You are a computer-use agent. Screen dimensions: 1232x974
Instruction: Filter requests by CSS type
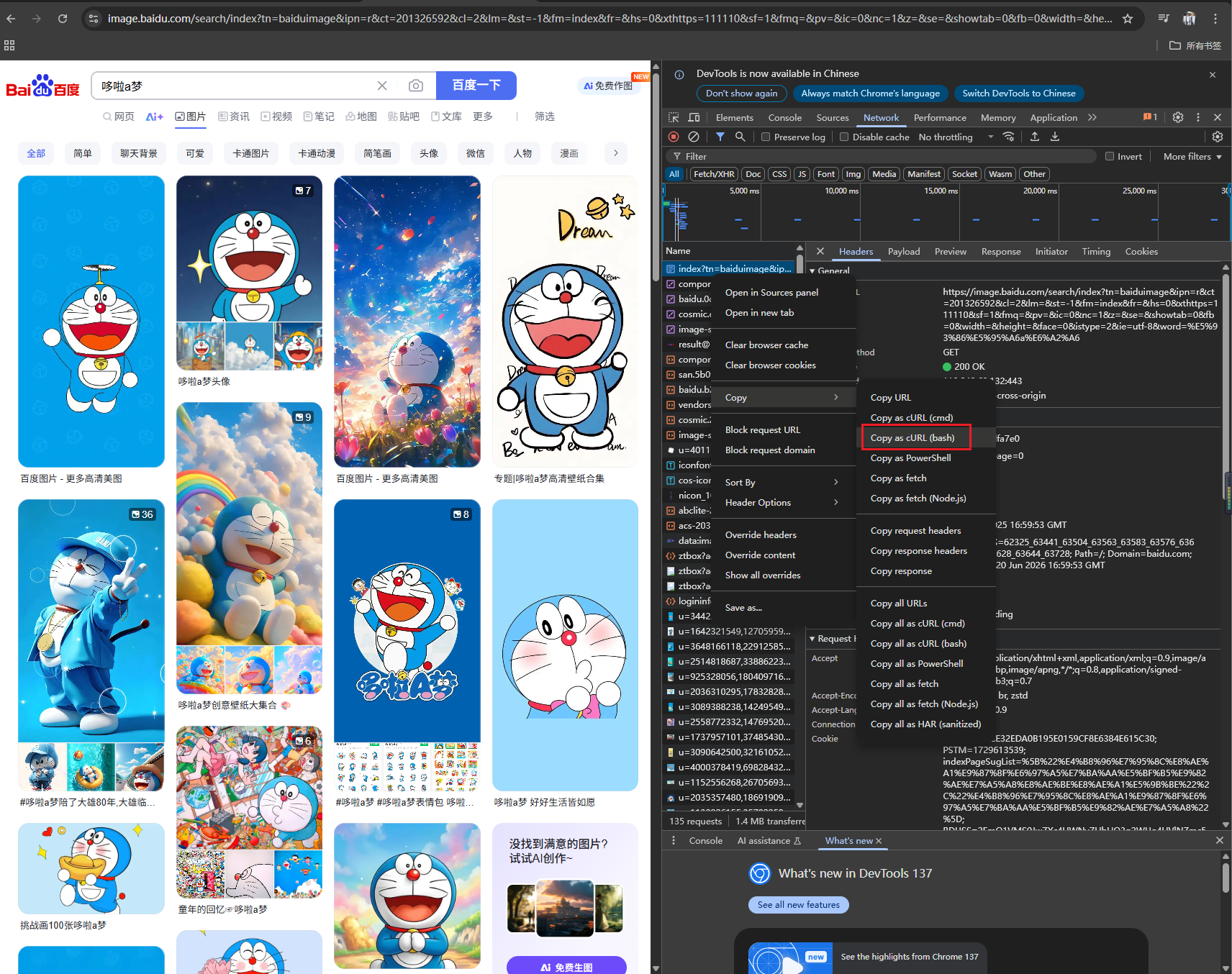[x=779, y=174]
